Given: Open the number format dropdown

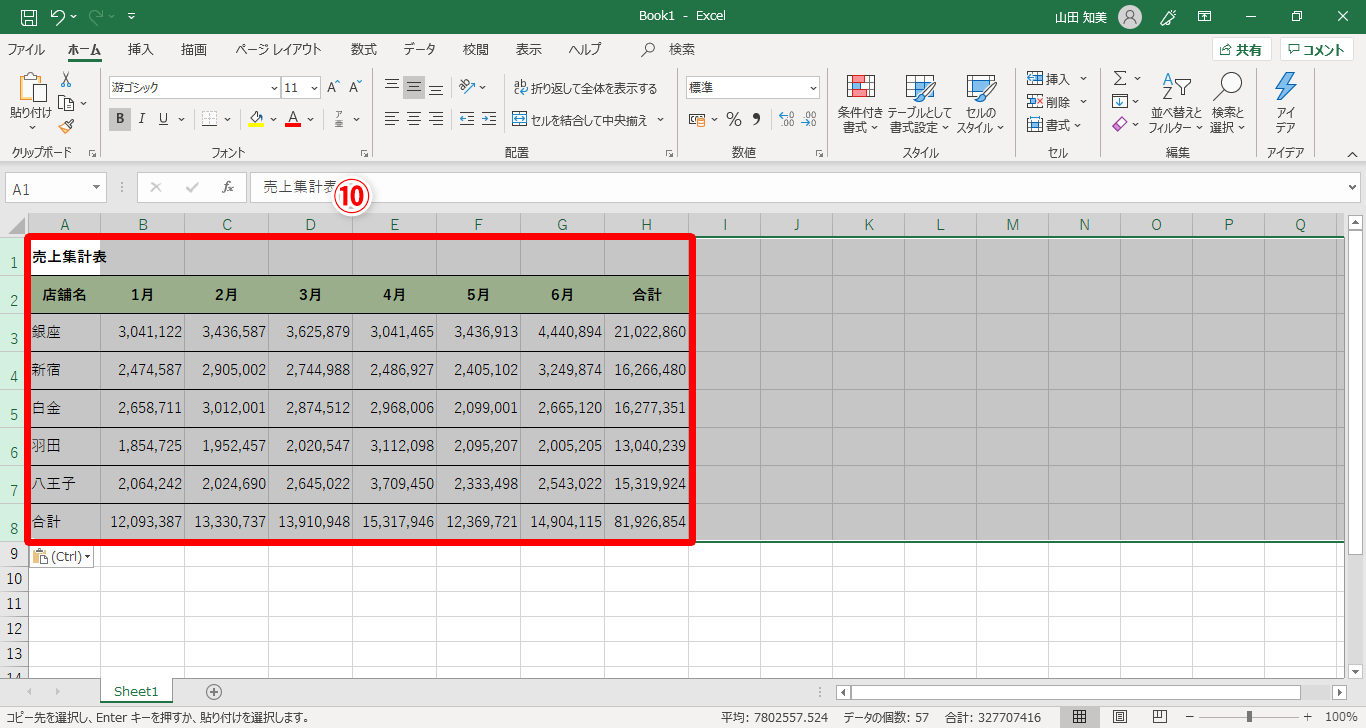Looking at the screenshot, I should (x=812, y=88).
